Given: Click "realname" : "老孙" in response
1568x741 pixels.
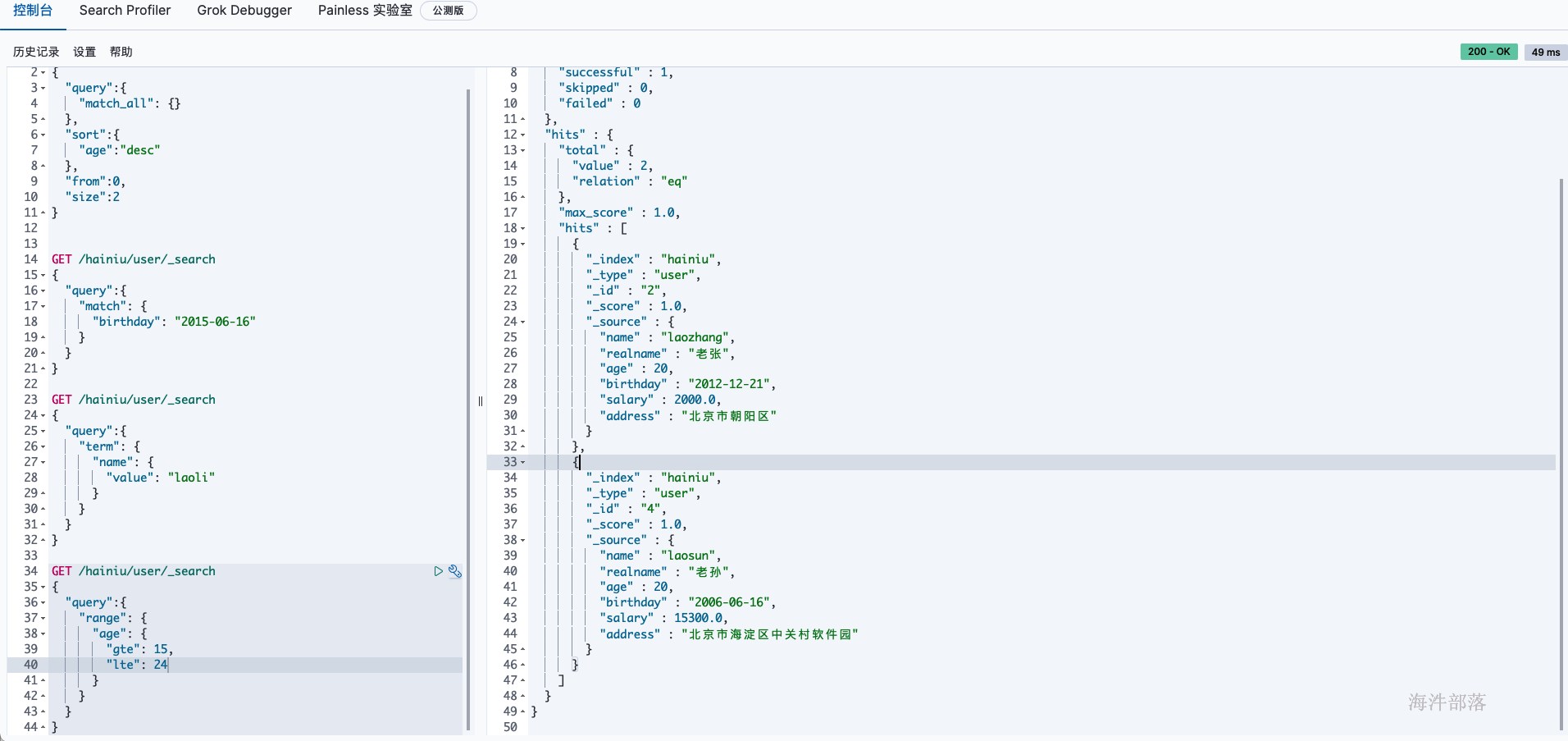Looking at the screenshot, I should tap(668, 572).
